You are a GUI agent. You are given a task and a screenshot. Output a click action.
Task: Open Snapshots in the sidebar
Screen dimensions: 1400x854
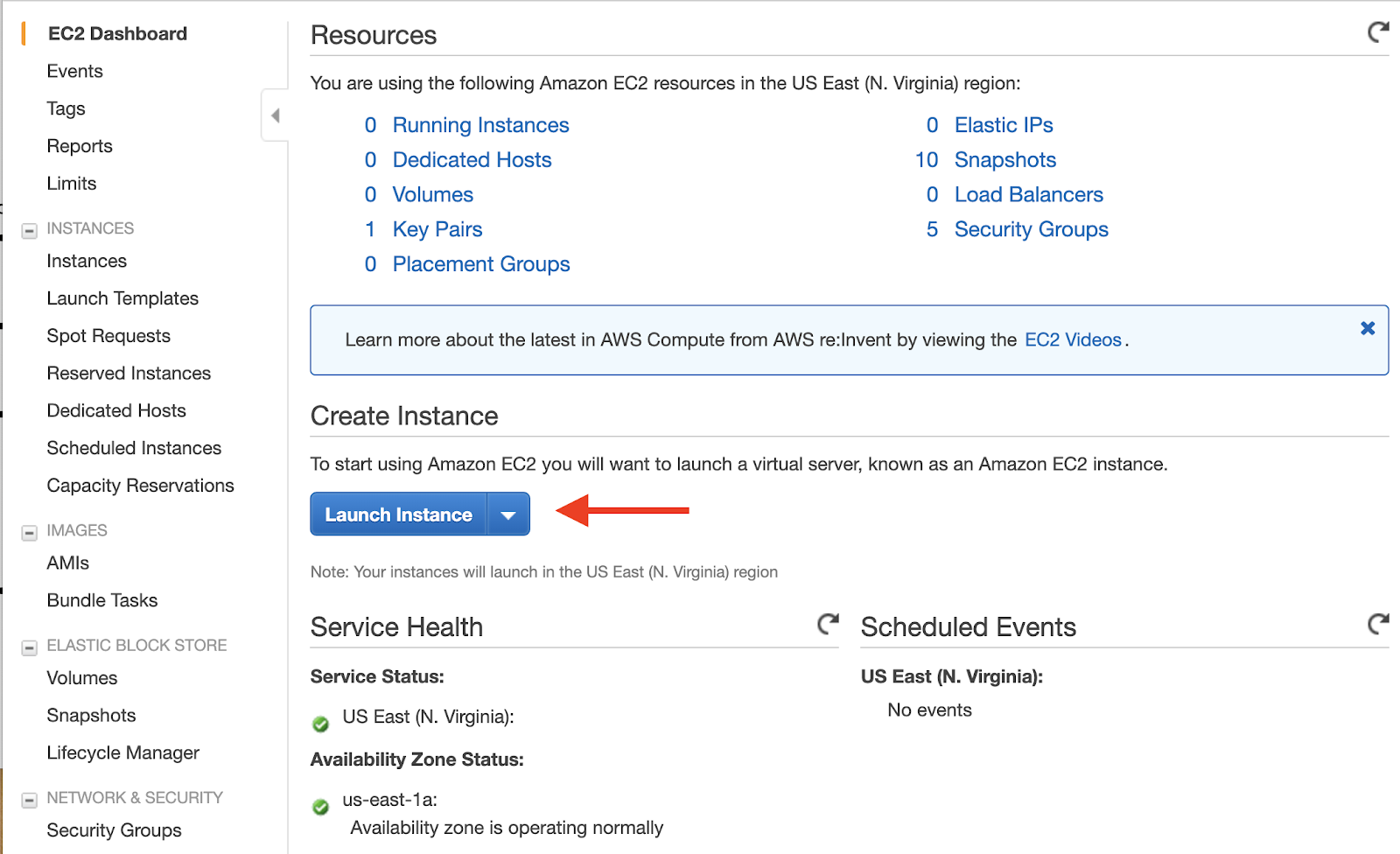click(x=91, y=716)
